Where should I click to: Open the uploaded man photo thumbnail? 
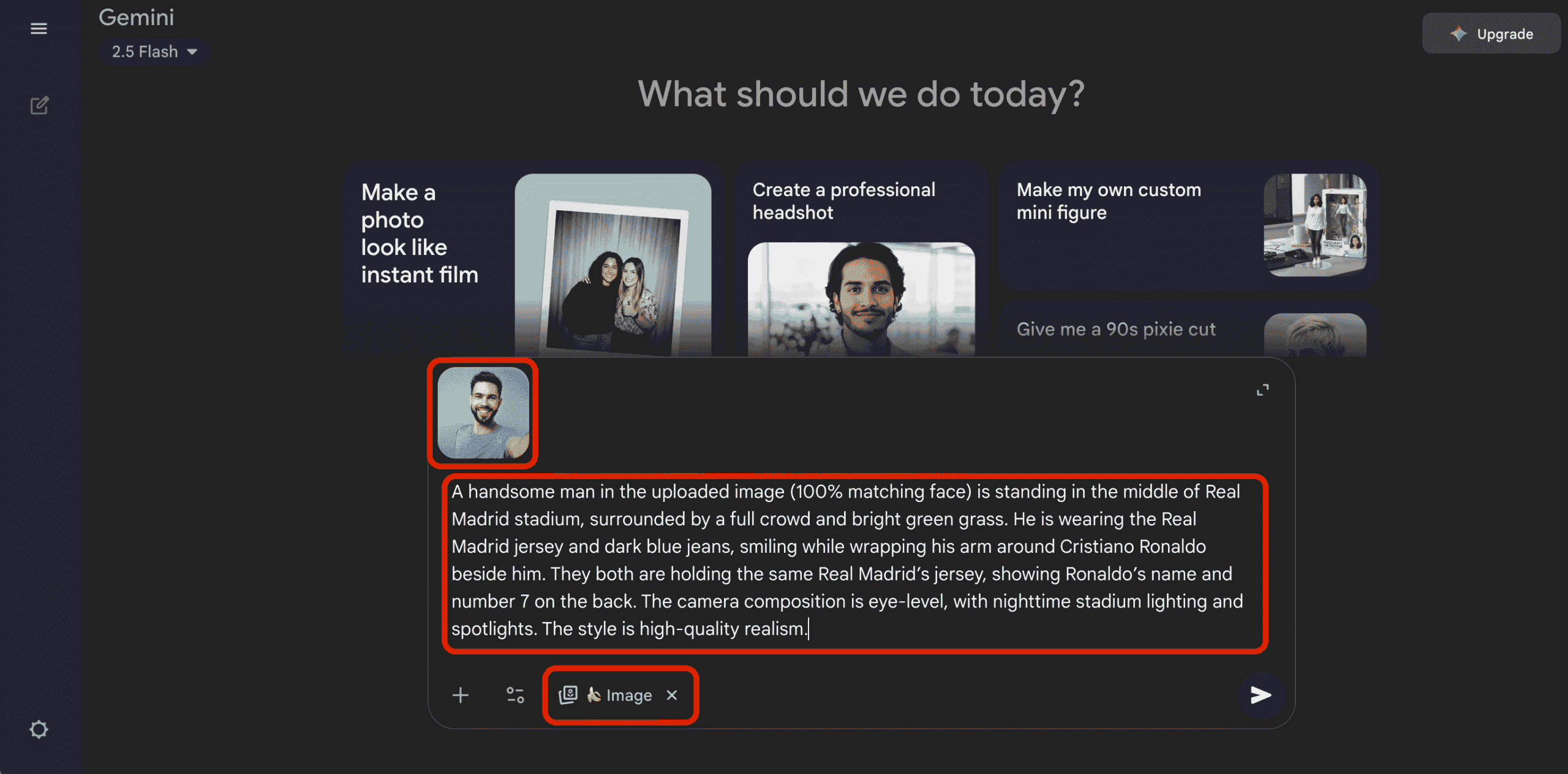click(483, 412)
